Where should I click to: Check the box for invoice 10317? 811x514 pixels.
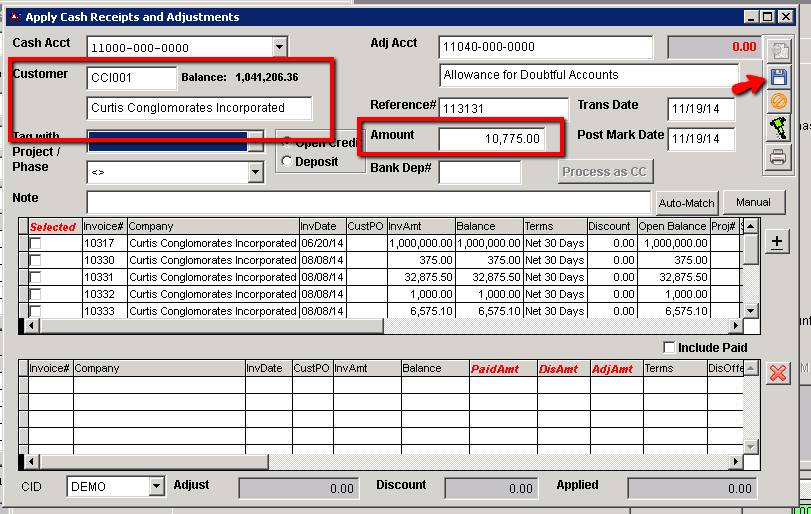click(36, 243)
